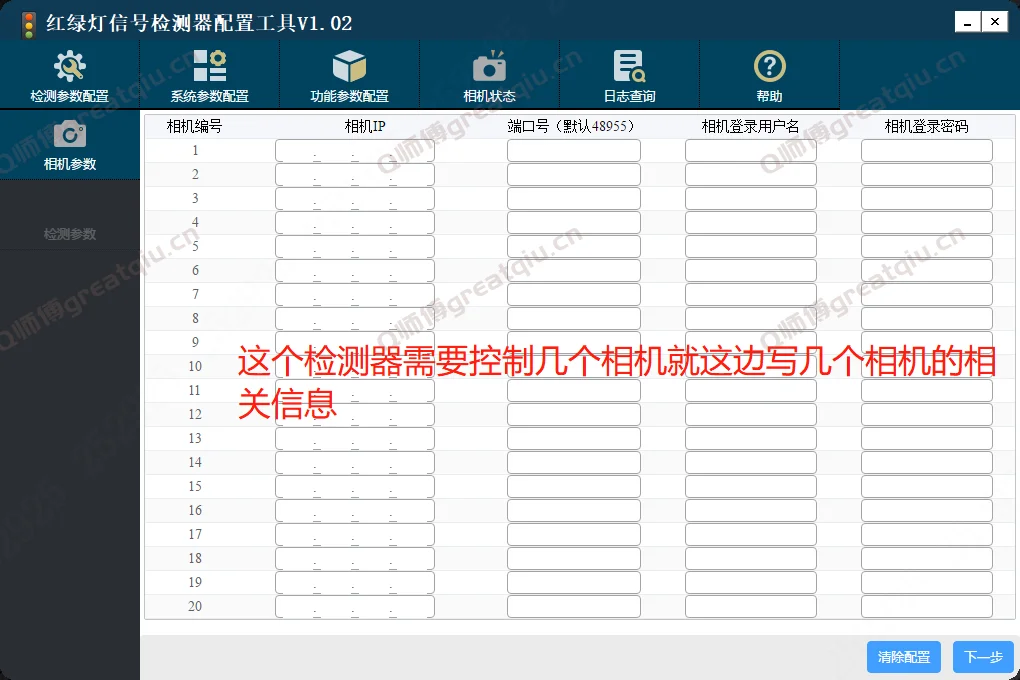
Task: Open 日志查询 with the log-search icon
Action: (x=628, y=63)
